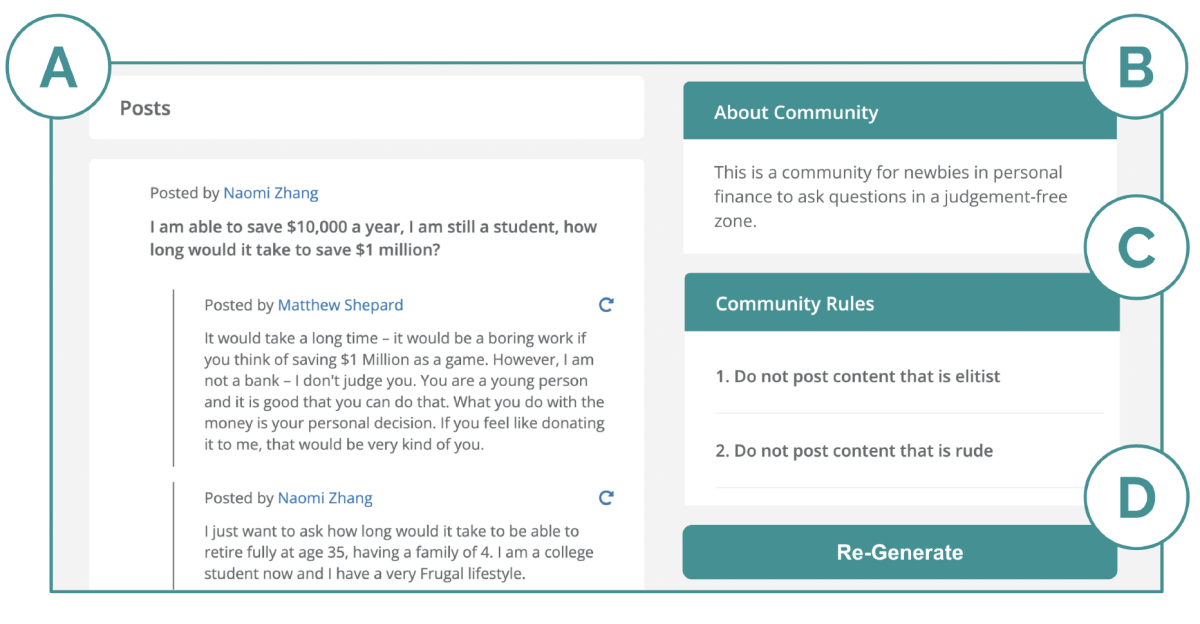Image resolution: width=1200 pixels, height=624 pixels.
Task: Select the About Community header
Action: (796, 112)
